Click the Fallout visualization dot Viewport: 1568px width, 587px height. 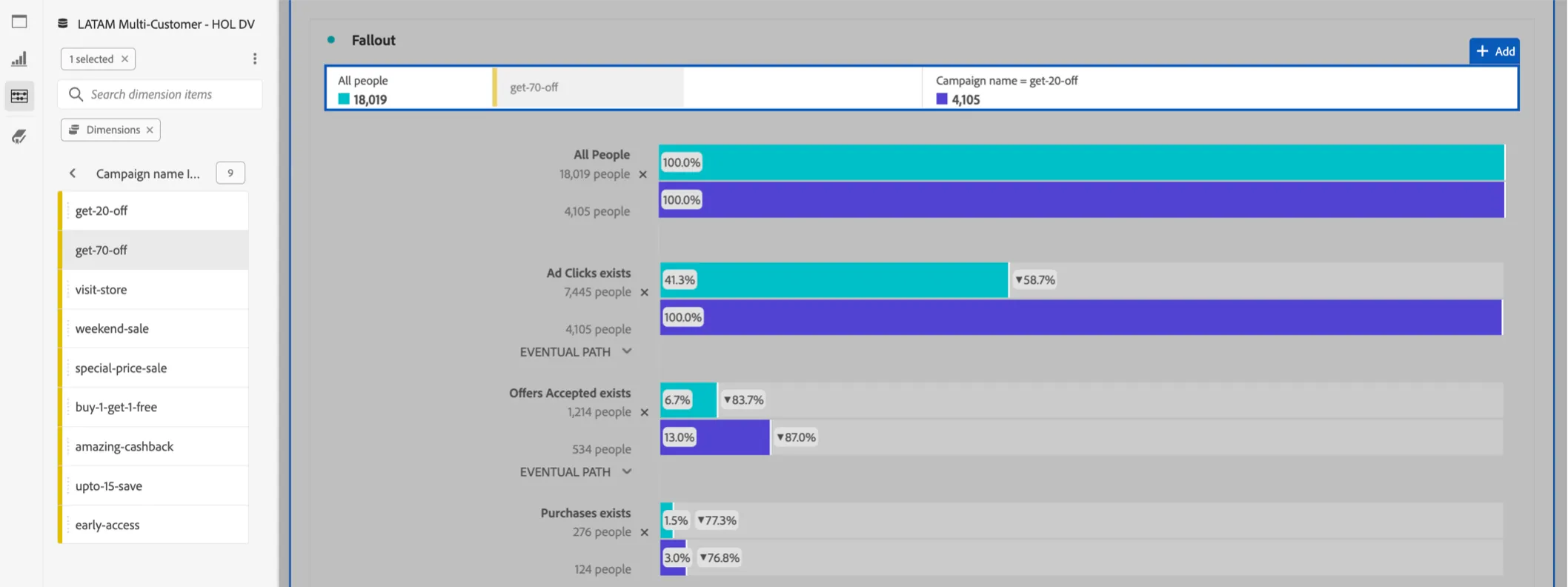click(x=331, y=39)
